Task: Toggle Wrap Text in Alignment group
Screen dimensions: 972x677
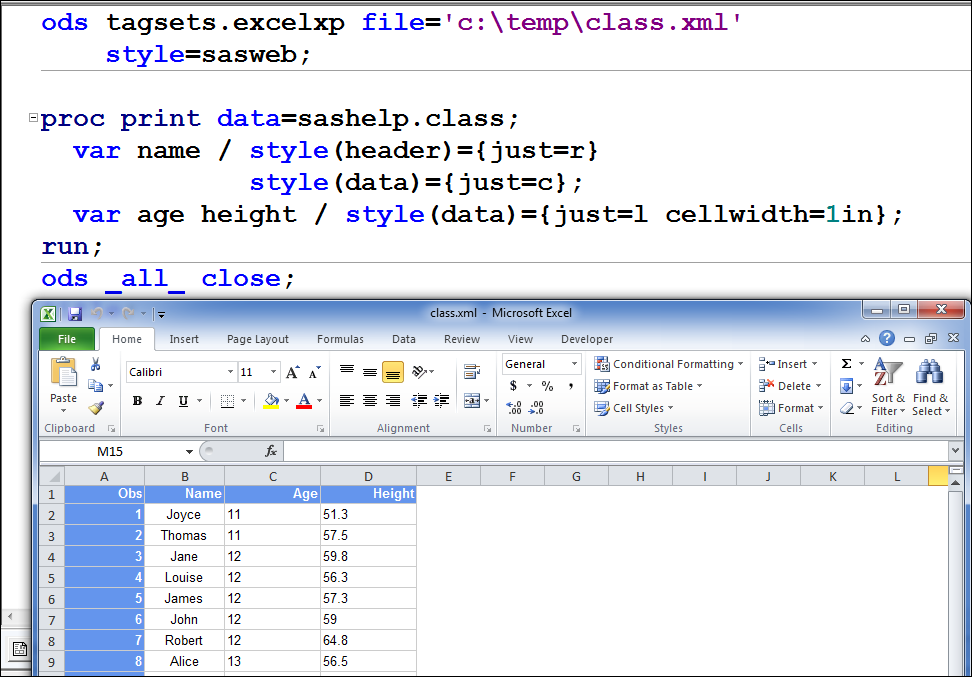Action: point(472,372)
